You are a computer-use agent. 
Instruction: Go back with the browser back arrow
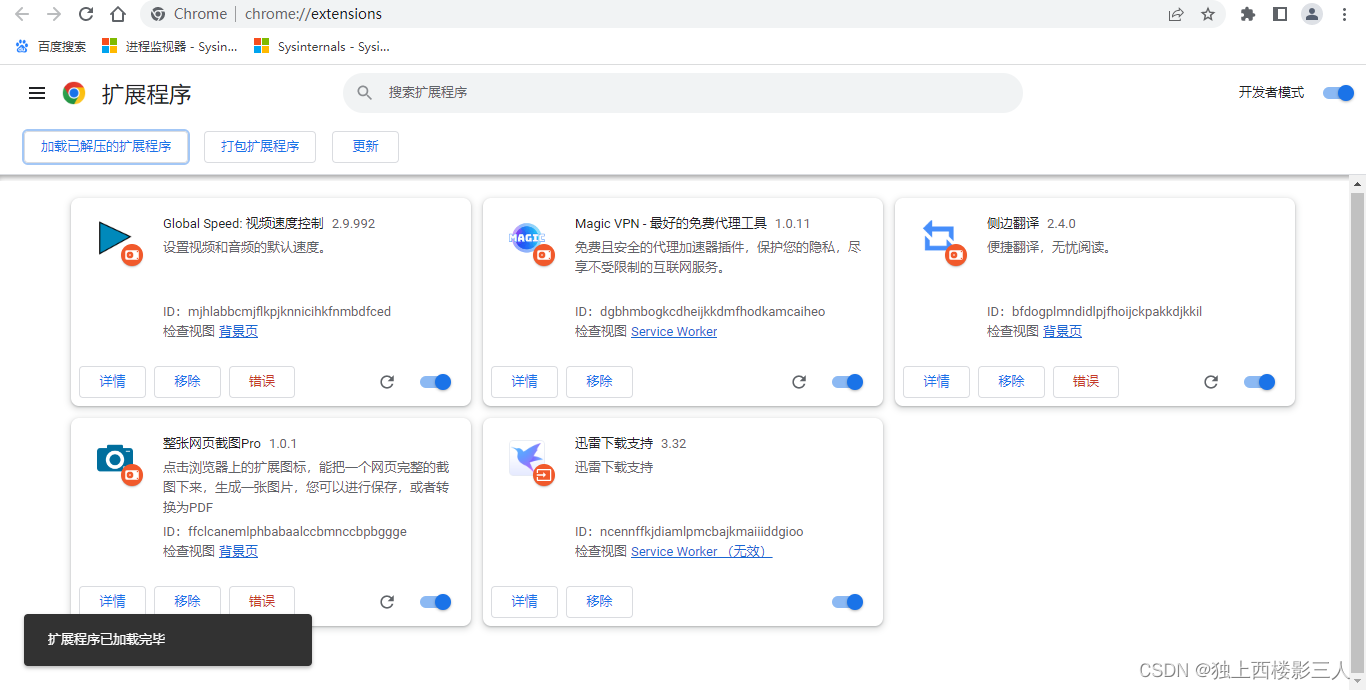pyautogui.click(x=22, y=14)
